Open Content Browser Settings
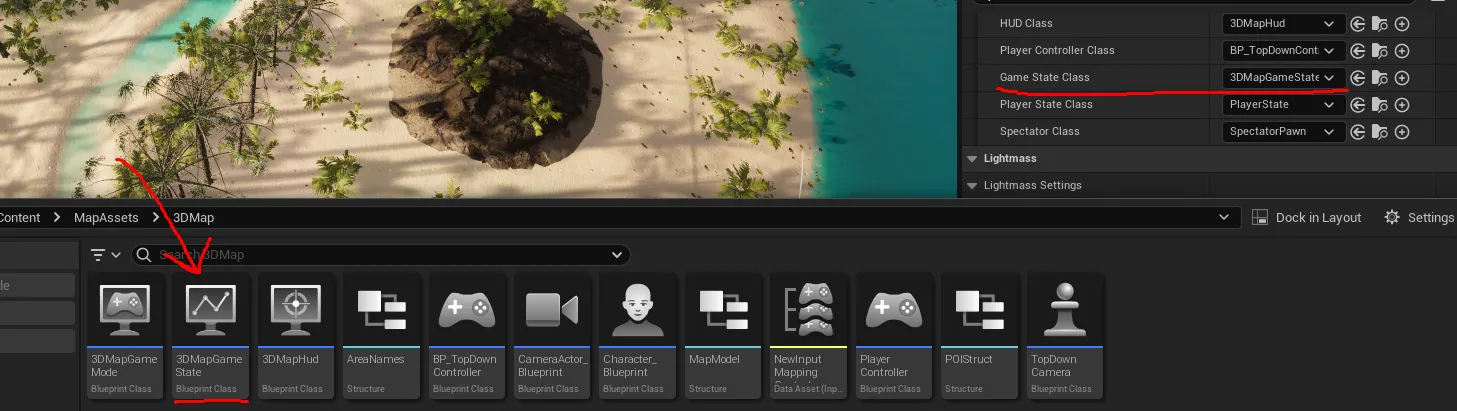Screen dimensions: 1457x411 pos(1419,217)
